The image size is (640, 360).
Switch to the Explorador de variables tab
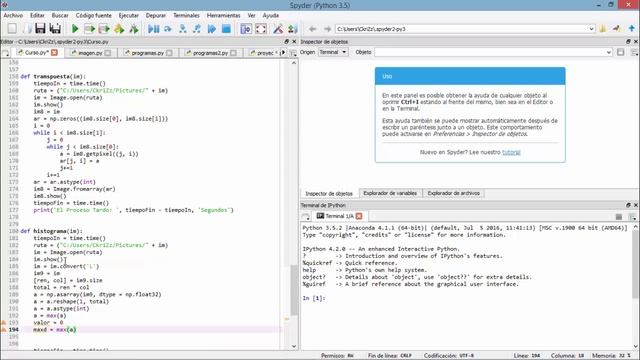tap(390, 193)
